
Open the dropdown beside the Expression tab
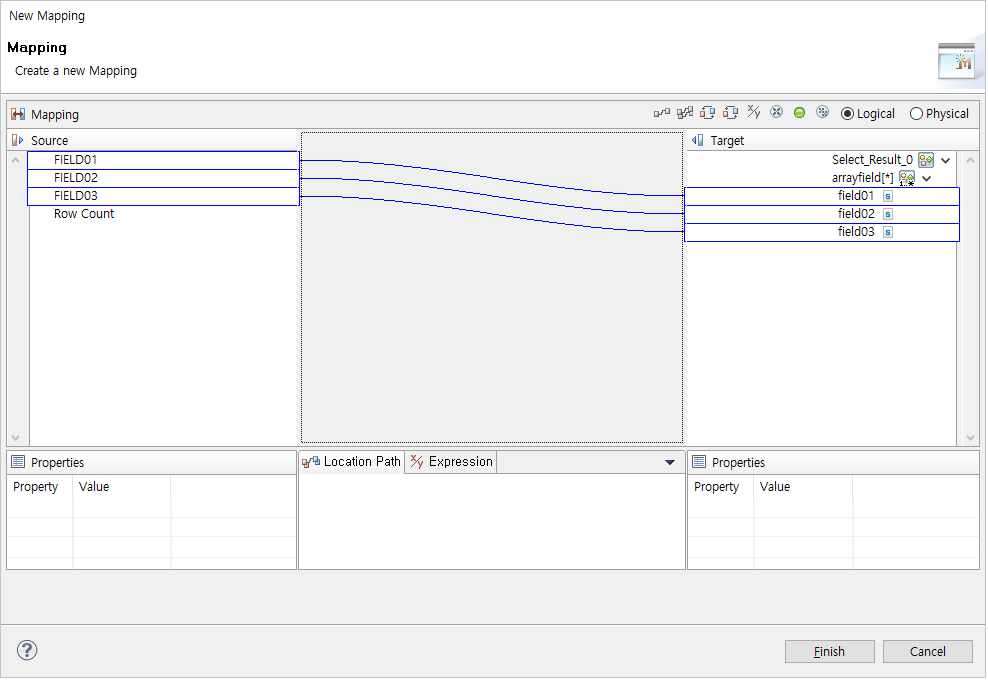pyautogui.click(x=668, y=461)
